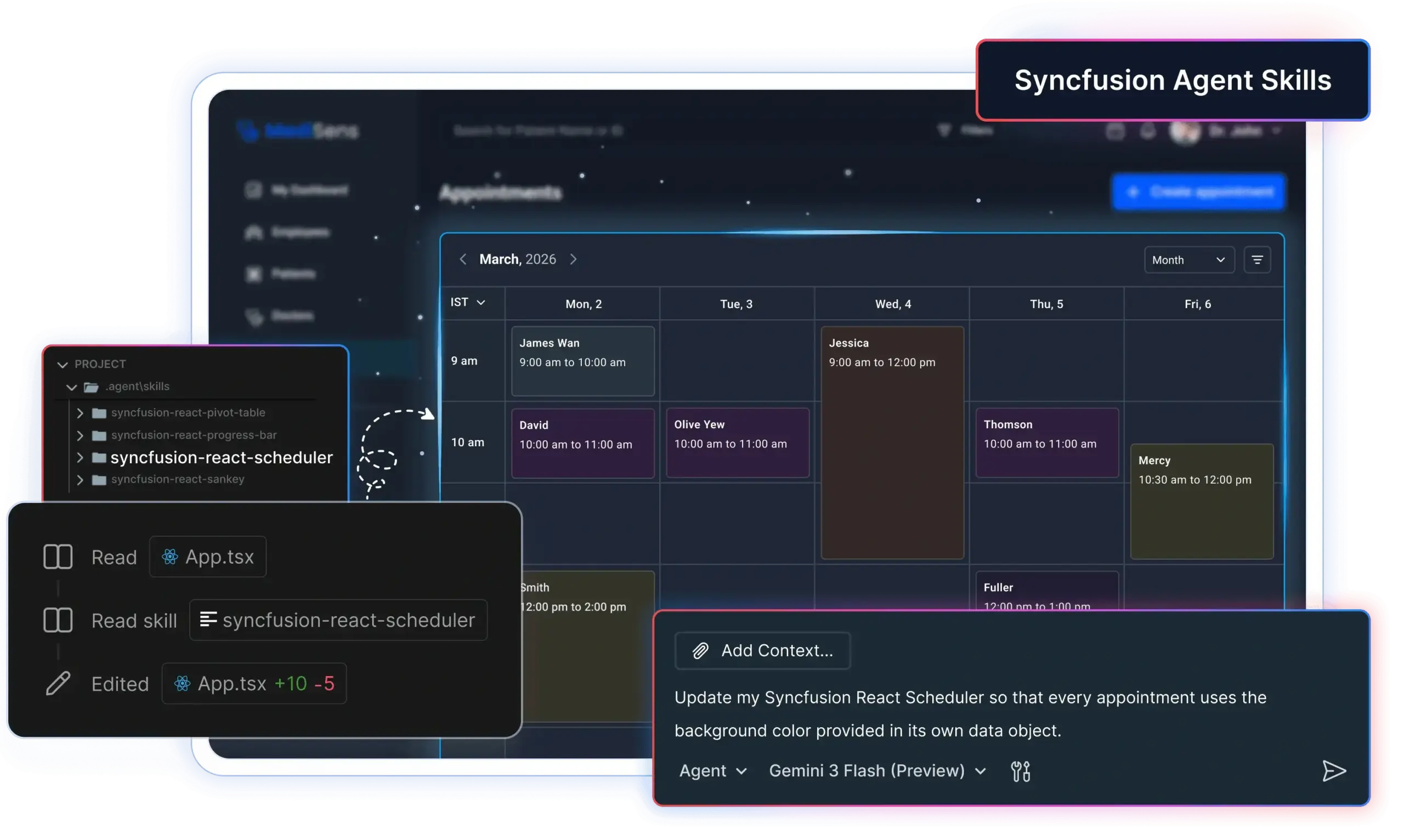Screen dimensions: 1404x840
Task: Go to the previous month before March, 2026
Action: 462,259
